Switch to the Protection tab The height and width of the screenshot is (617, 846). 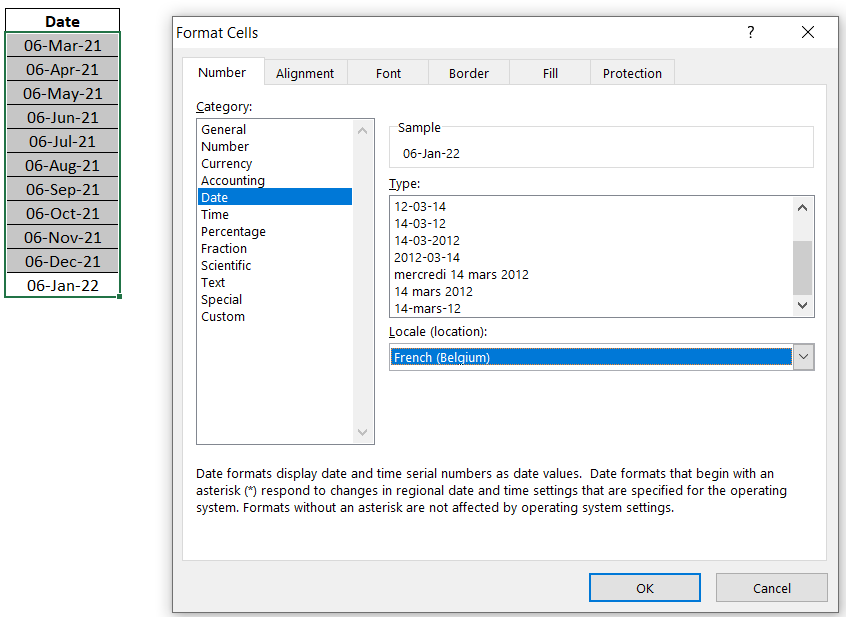click(632, 72)
